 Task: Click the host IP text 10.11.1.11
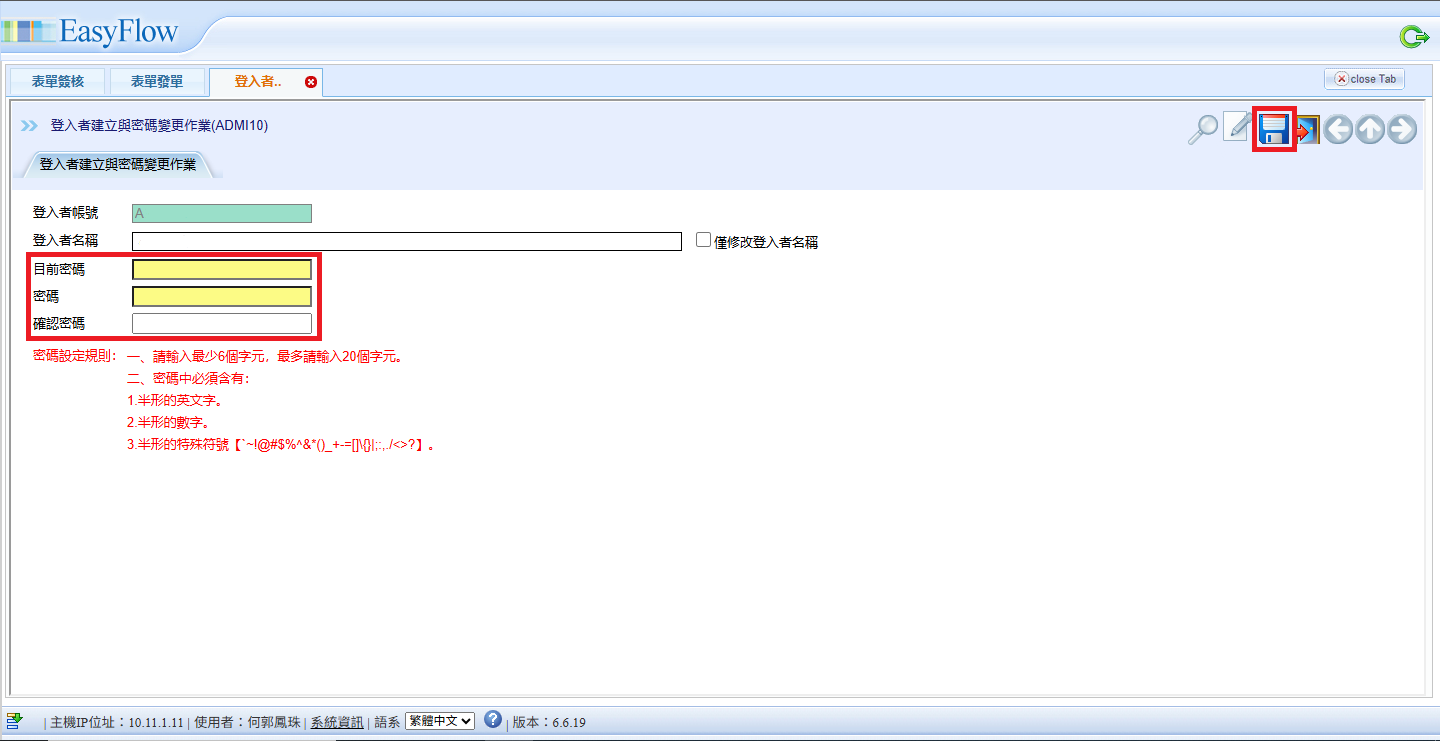pyautogui.click(x=156, y=722)
